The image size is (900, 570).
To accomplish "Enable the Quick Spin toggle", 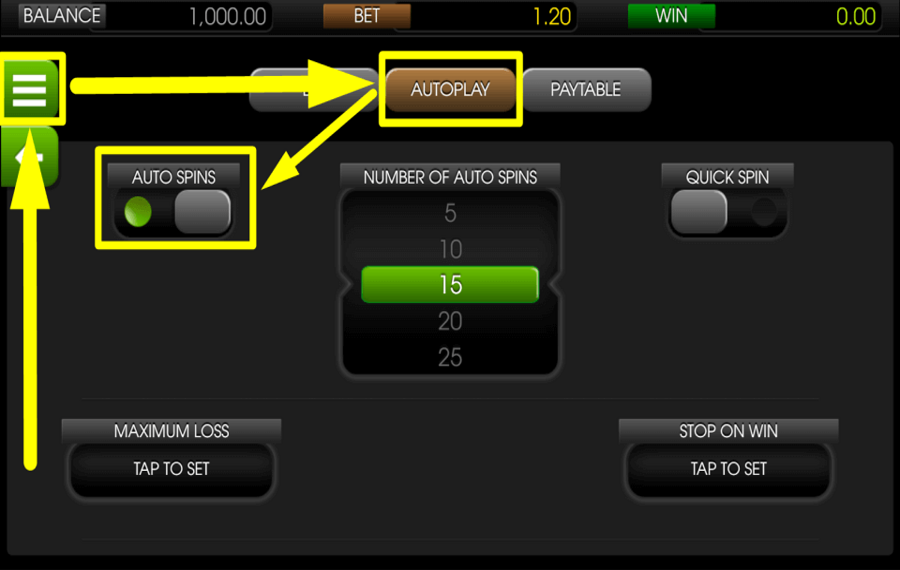I will click(727, 212).
